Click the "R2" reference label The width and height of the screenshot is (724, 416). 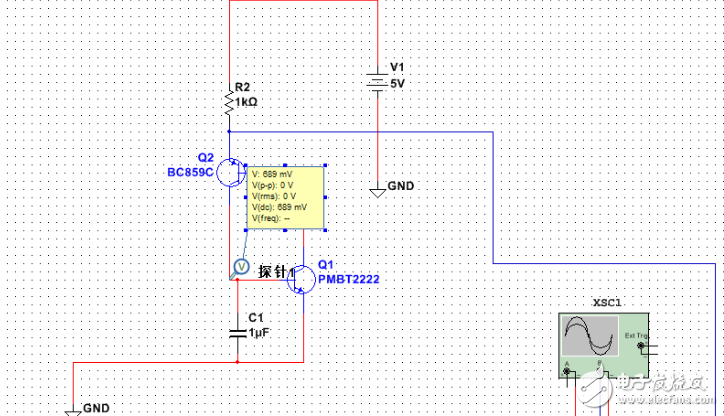[242, 87]
